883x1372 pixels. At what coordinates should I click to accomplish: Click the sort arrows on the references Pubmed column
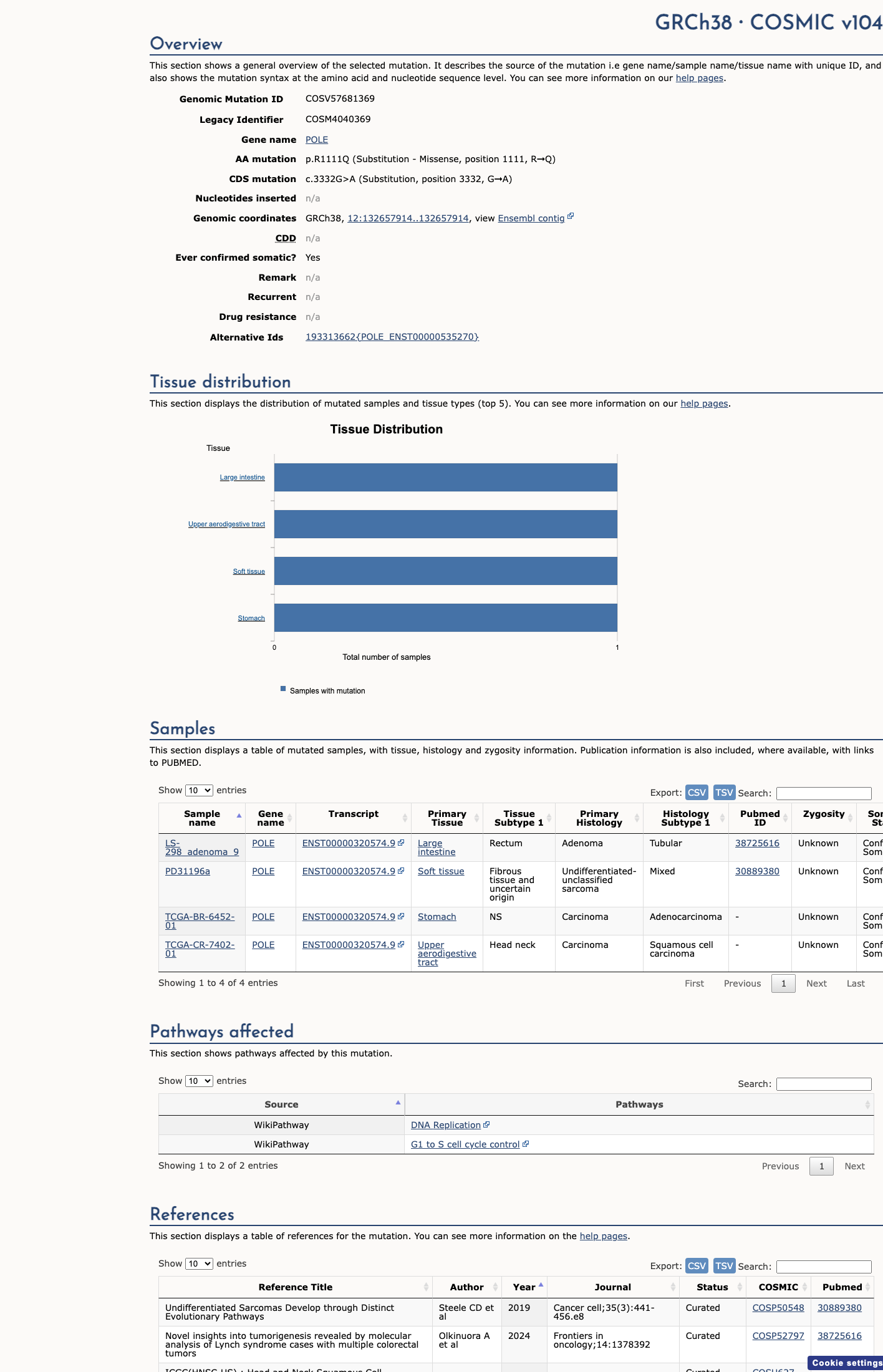pyautogui.click(x=867, y=1287)
